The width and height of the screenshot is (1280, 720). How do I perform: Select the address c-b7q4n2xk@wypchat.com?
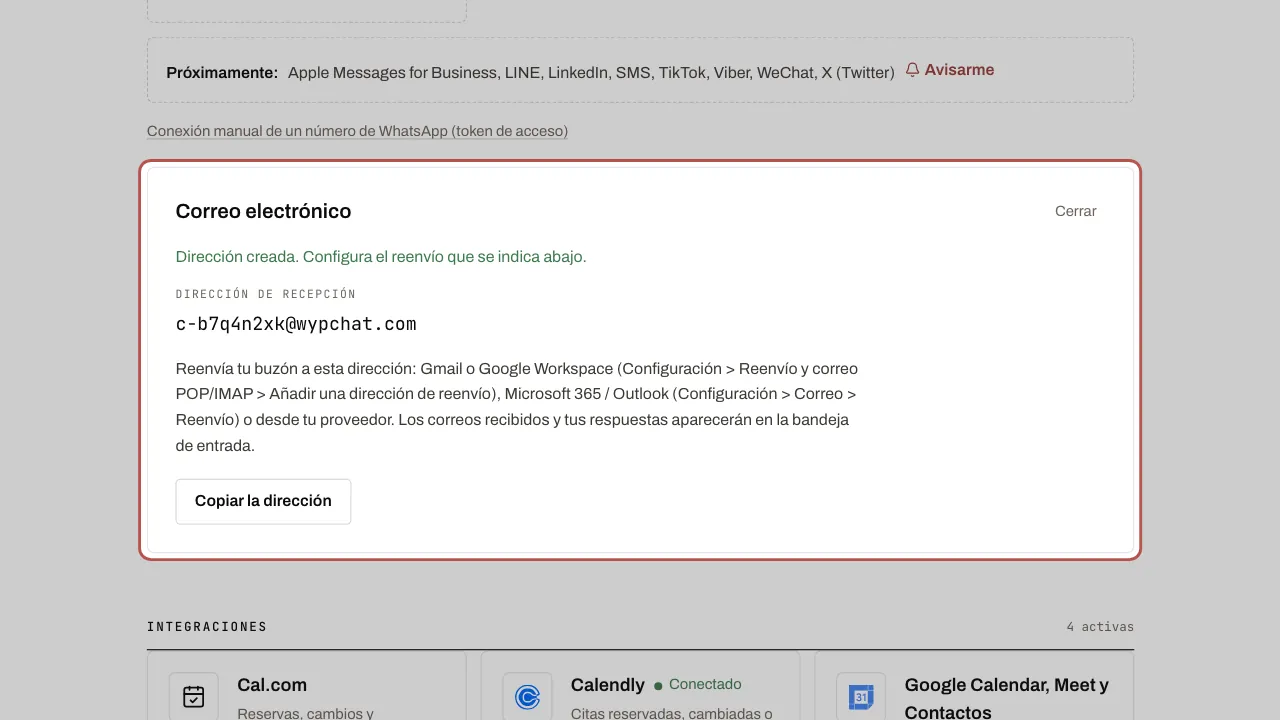[296, 324]
